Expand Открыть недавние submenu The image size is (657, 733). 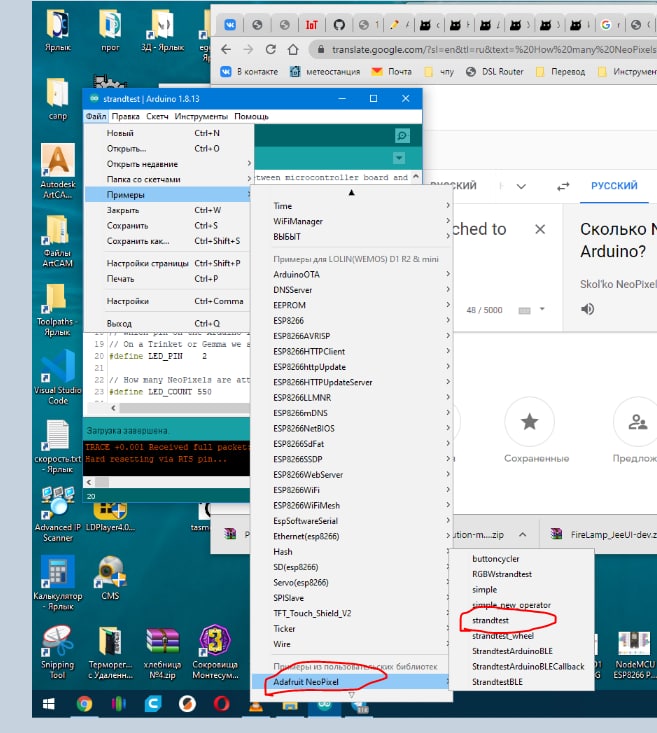click(168, 164)
